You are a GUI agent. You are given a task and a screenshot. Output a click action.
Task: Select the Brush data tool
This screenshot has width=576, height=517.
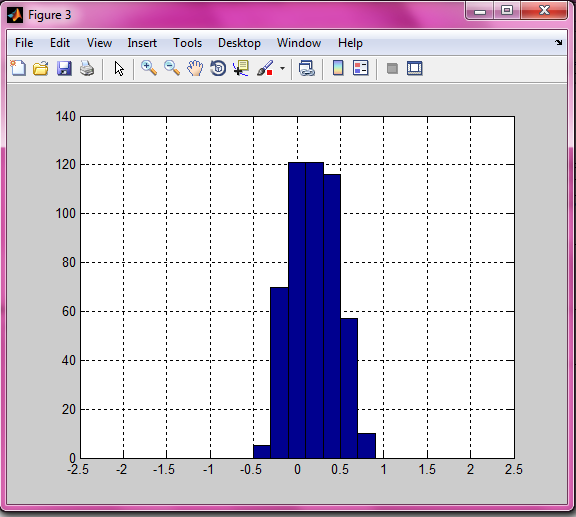(x=265, y=68)
